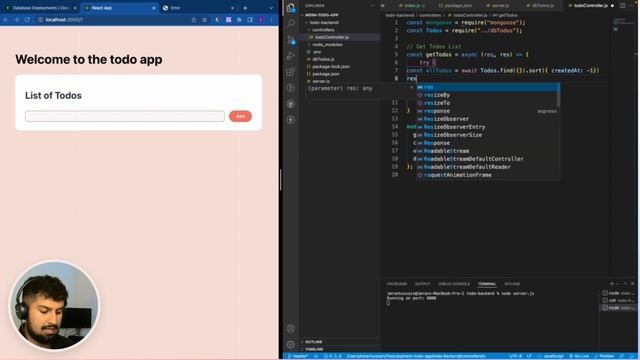Switch to the Output panel tab
This screenshot has width=640, height=360.
[422, 284]
